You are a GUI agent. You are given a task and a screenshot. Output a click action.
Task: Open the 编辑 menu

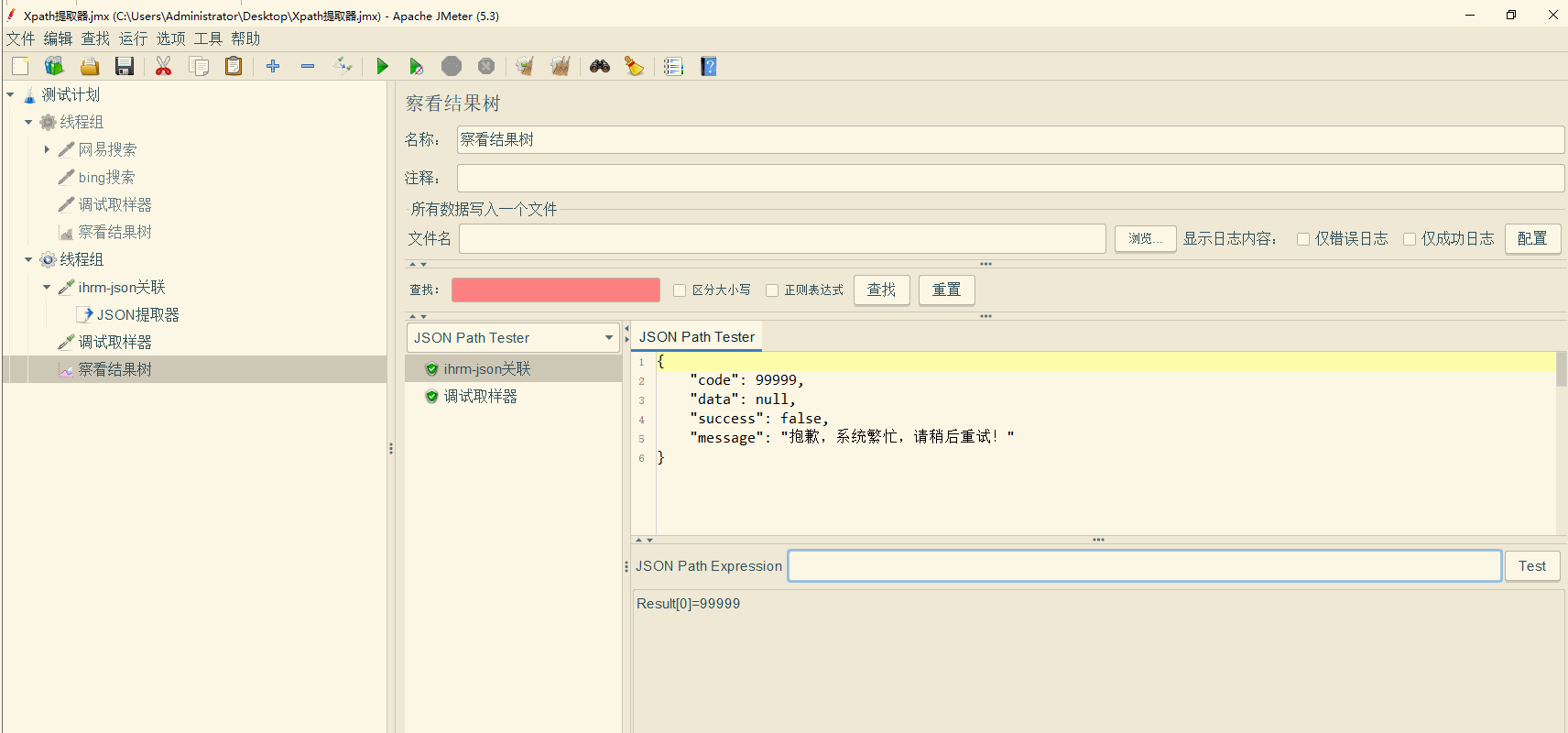(58, 38)
